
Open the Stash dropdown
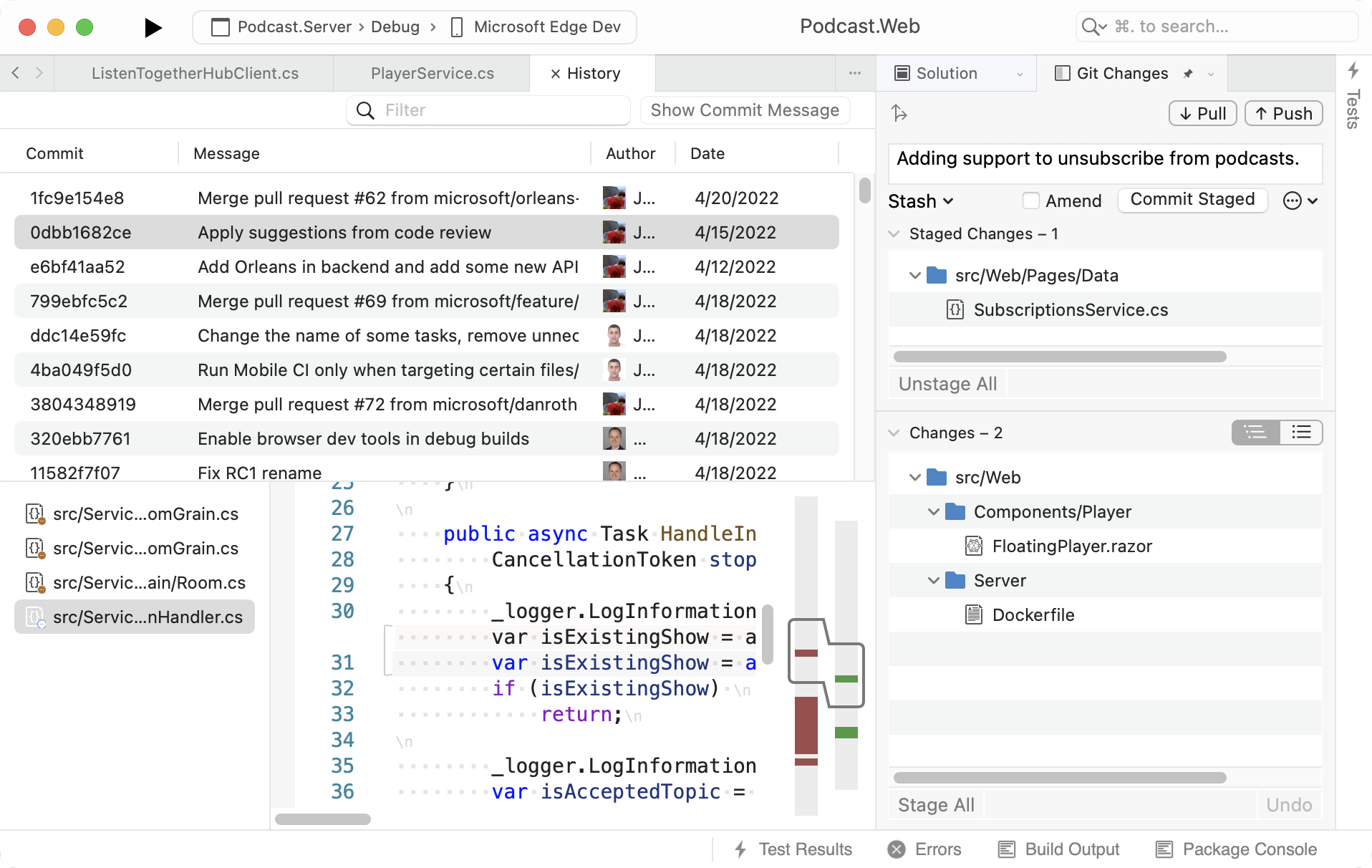point(920,201)
